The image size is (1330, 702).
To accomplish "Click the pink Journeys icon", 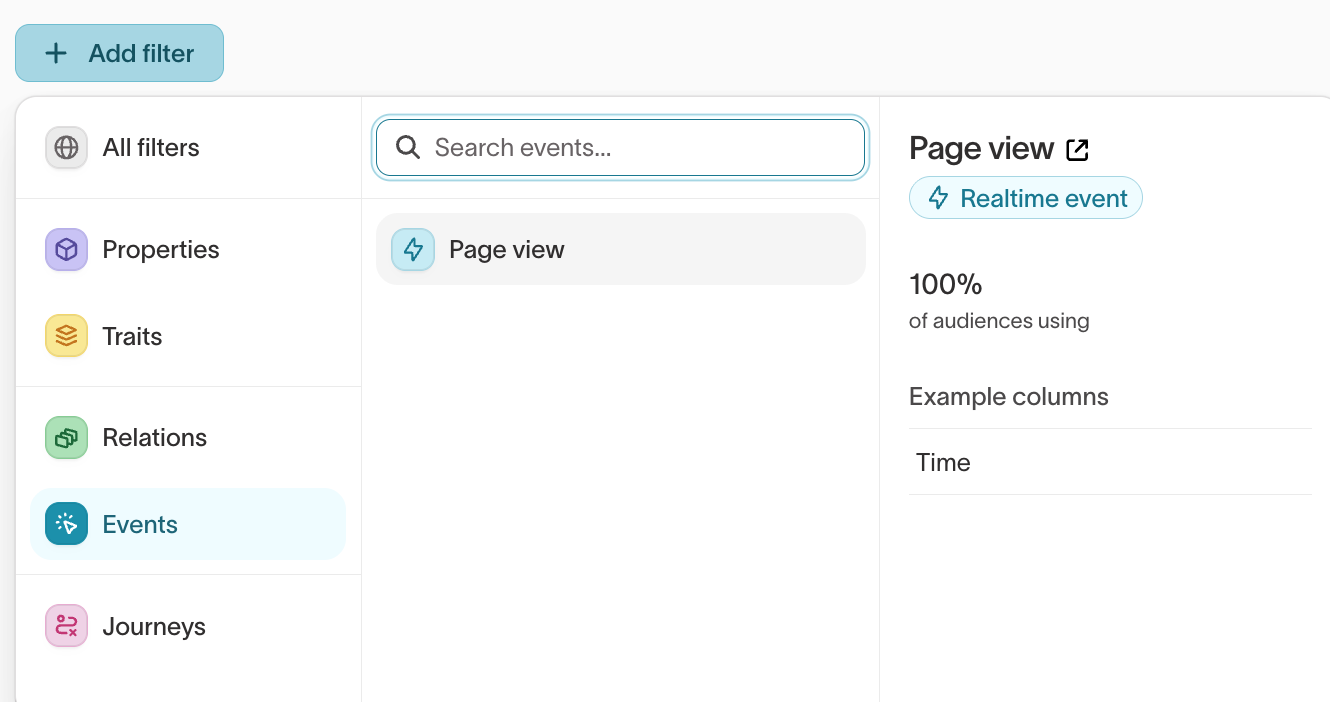I will (65, 626).
